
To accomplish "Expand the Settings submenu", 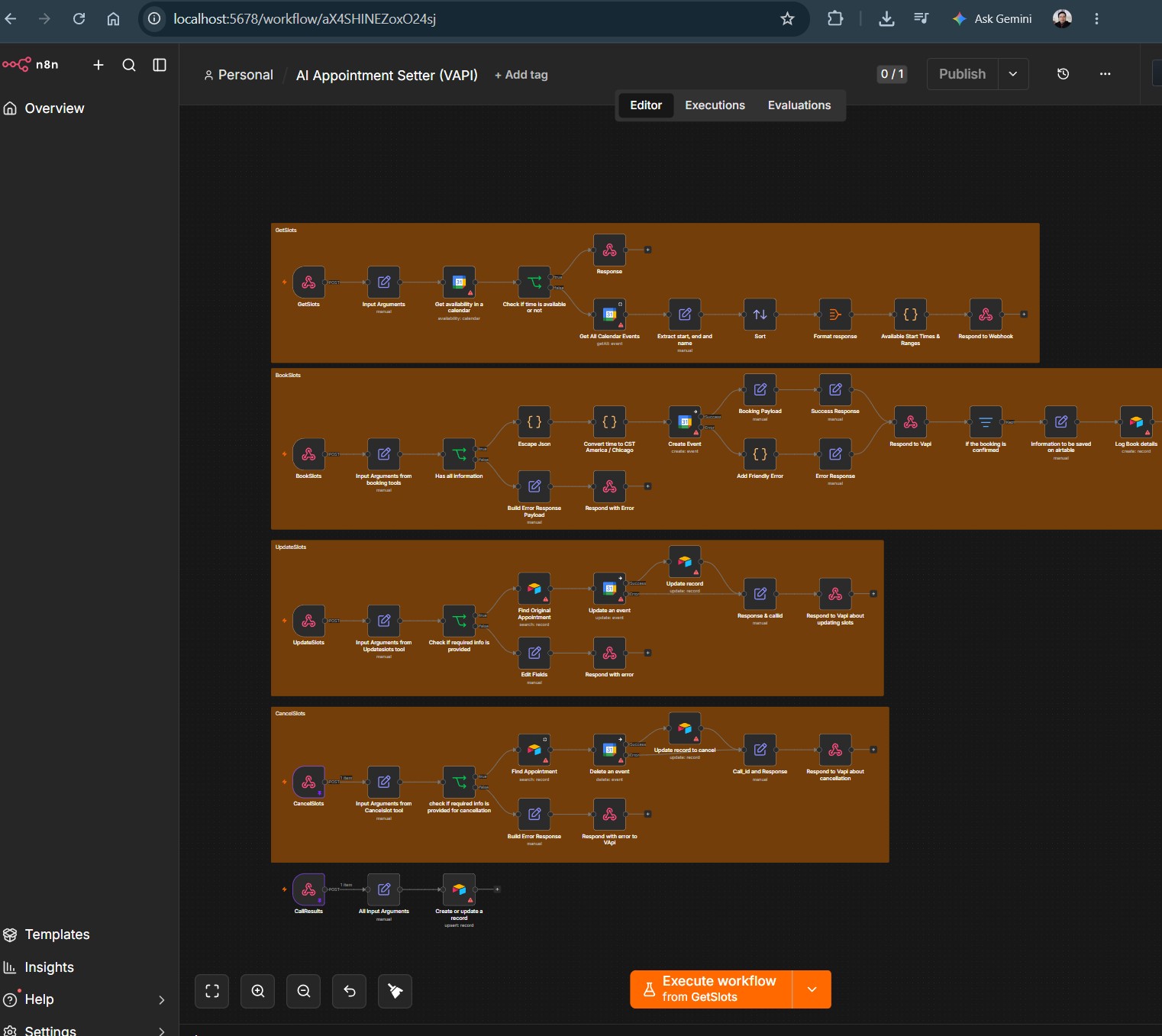I will (x=161, y=1031).
